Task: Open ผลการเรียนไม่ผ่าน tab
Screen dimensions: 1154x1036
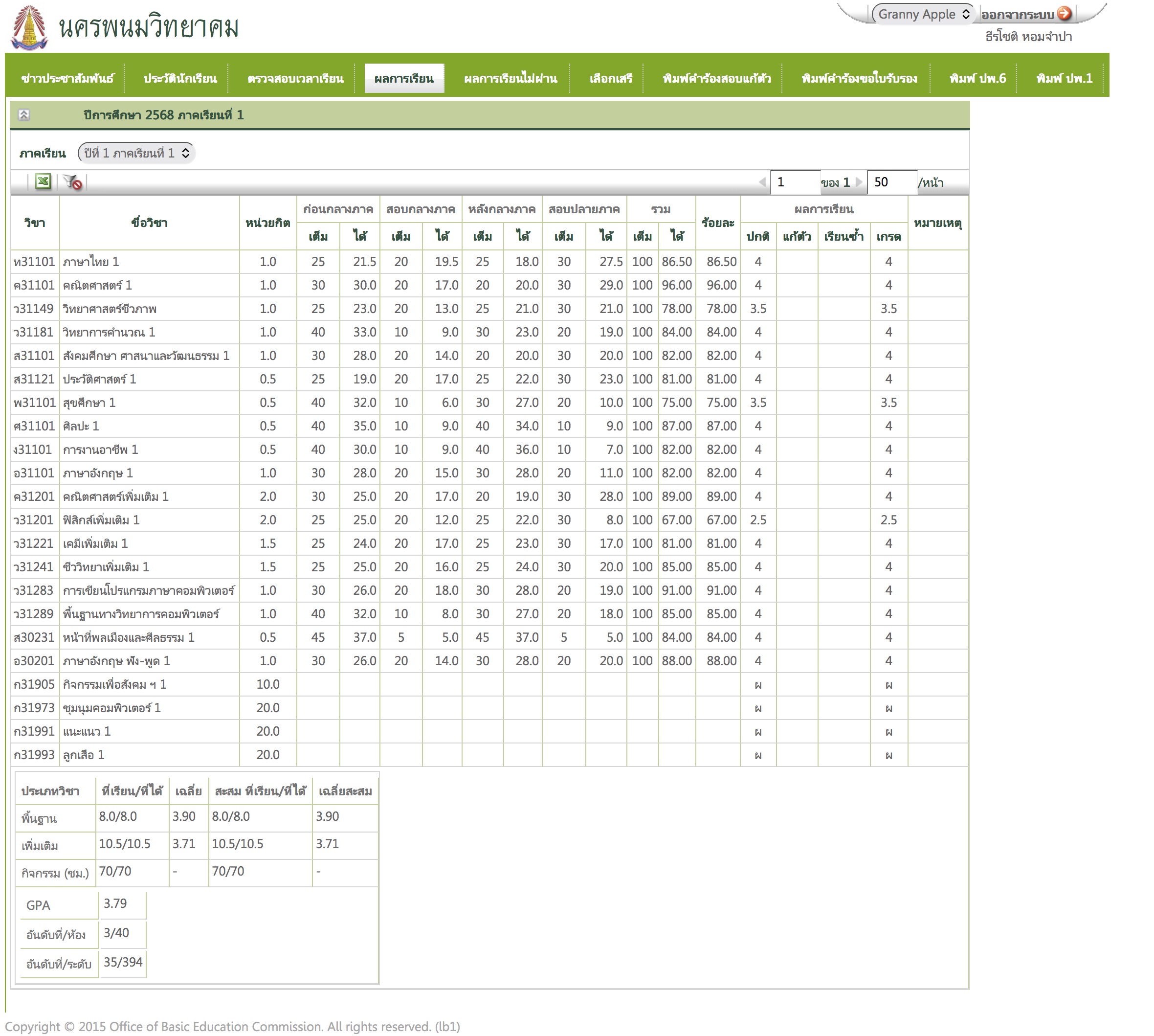Action: point(510,79)
